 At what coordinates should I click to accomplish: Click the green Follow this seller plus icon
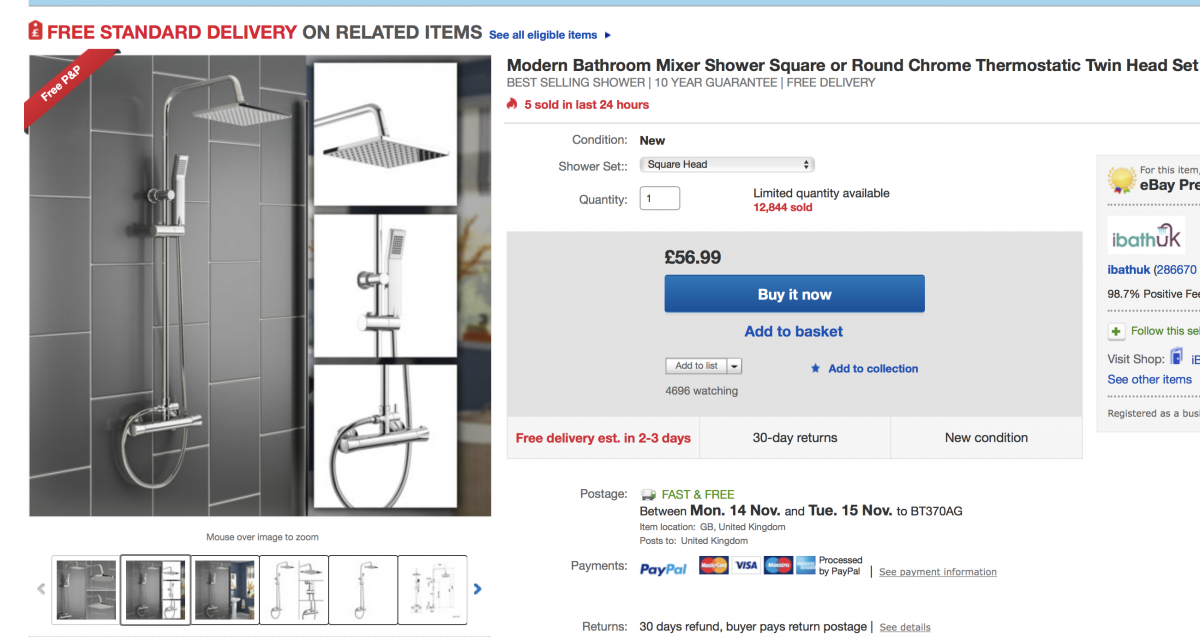coord(1116,331)
